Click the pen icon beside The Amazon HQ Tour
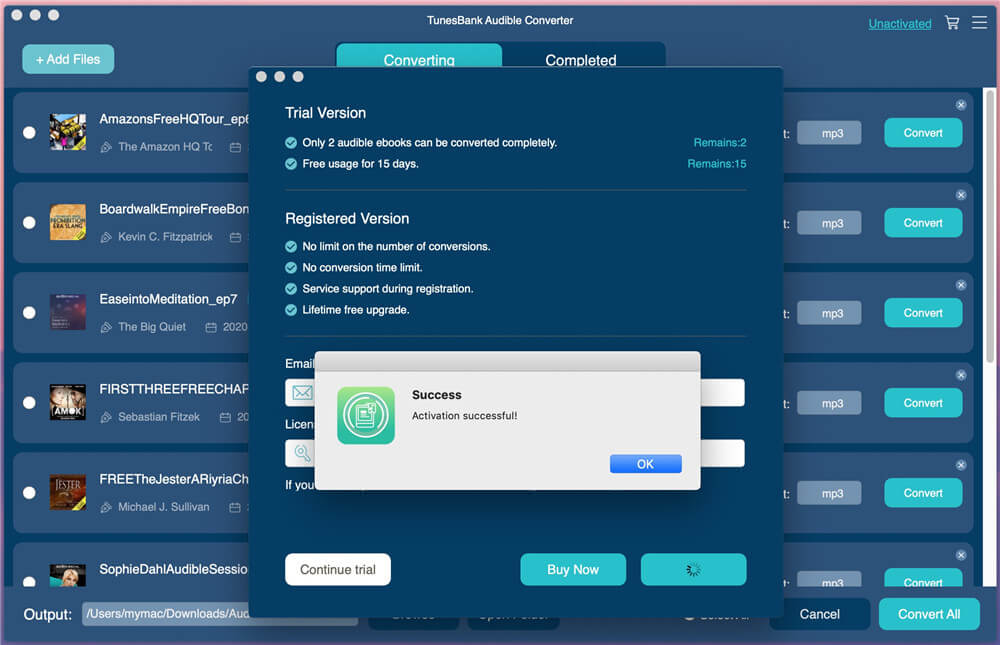The image size is (1000, 645). click(x=106, y=147)
